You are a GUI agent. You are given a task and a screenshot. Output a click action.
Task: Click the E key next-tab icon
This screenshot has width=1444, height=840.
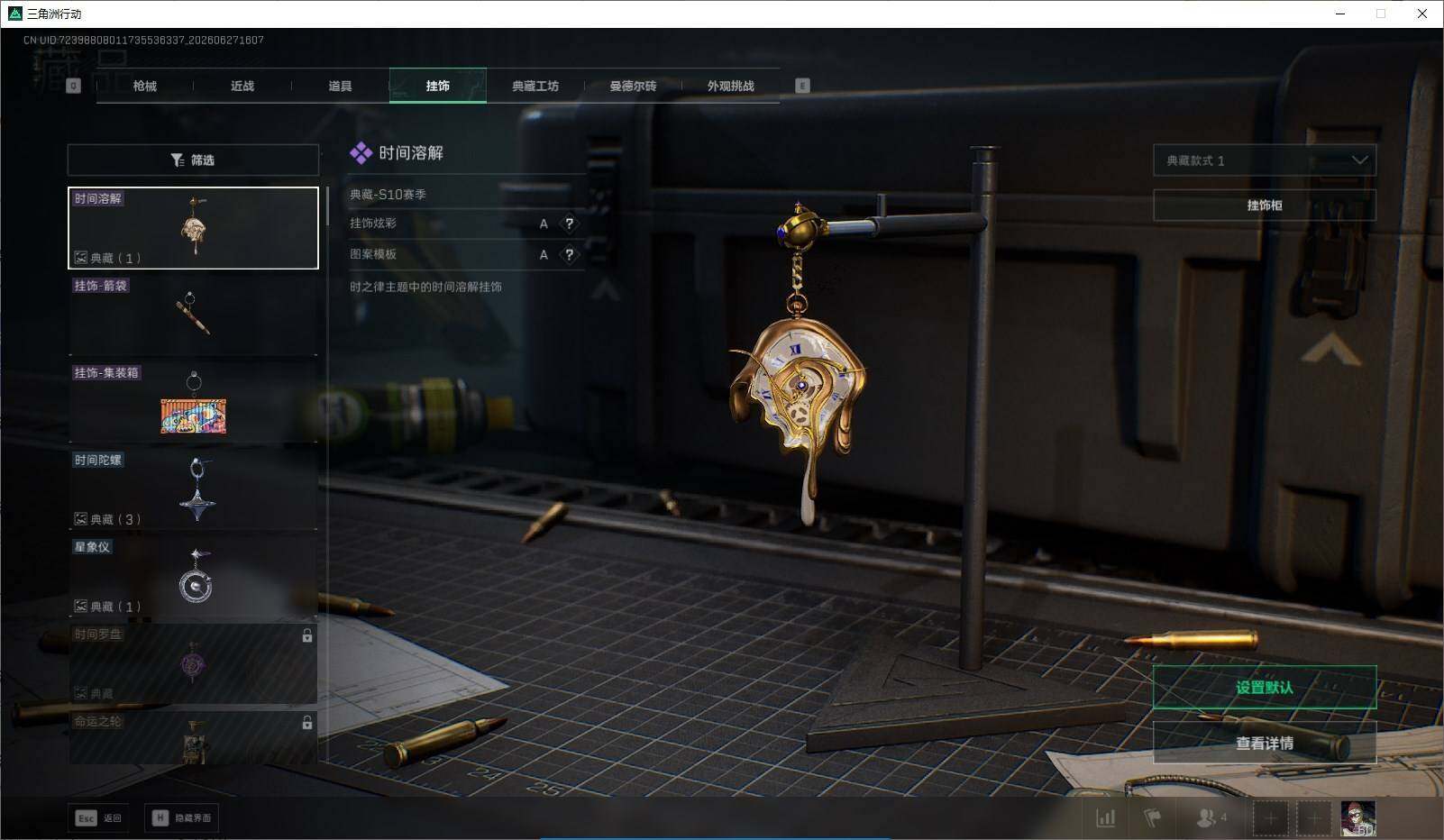click(x=802, y=86)
